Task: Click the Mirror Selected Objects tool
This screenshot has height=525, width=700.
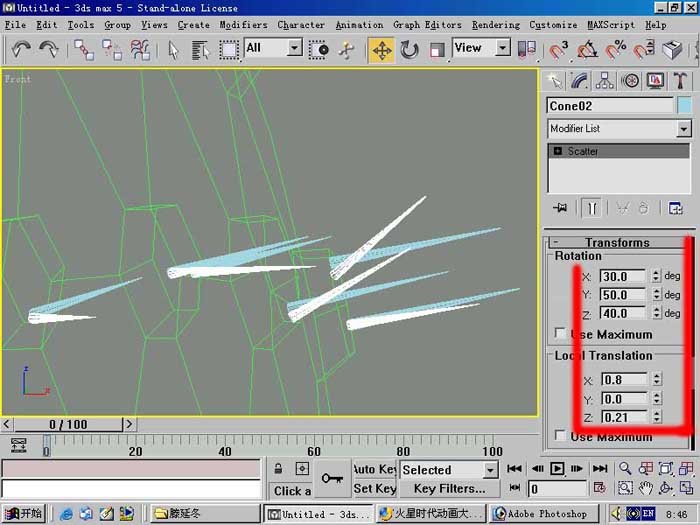Action: pos(526,50)
